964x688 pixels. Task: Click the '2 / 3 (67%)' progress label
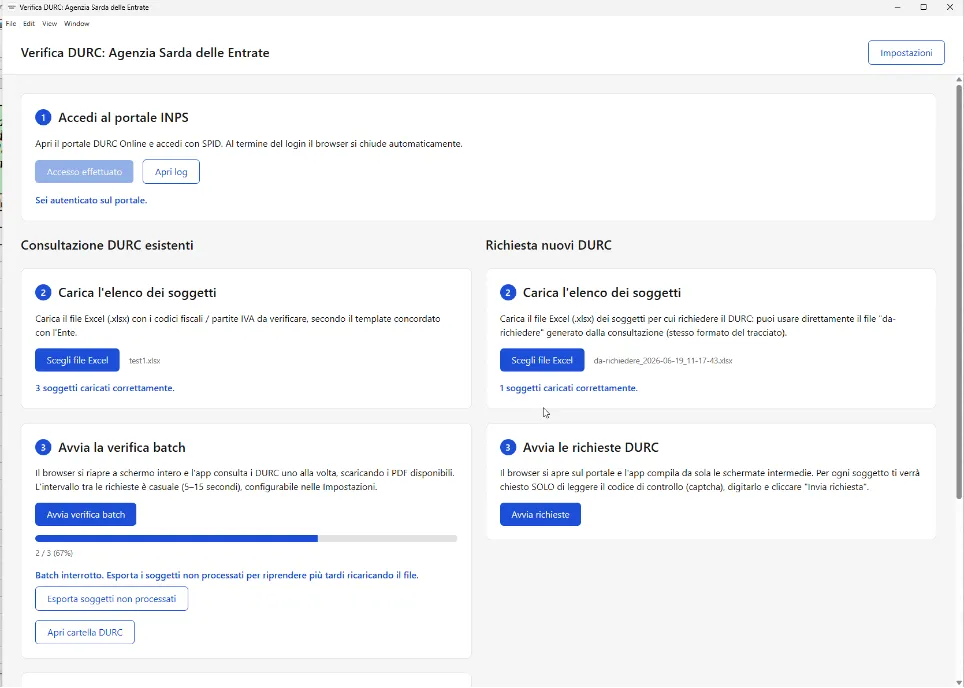54,553
